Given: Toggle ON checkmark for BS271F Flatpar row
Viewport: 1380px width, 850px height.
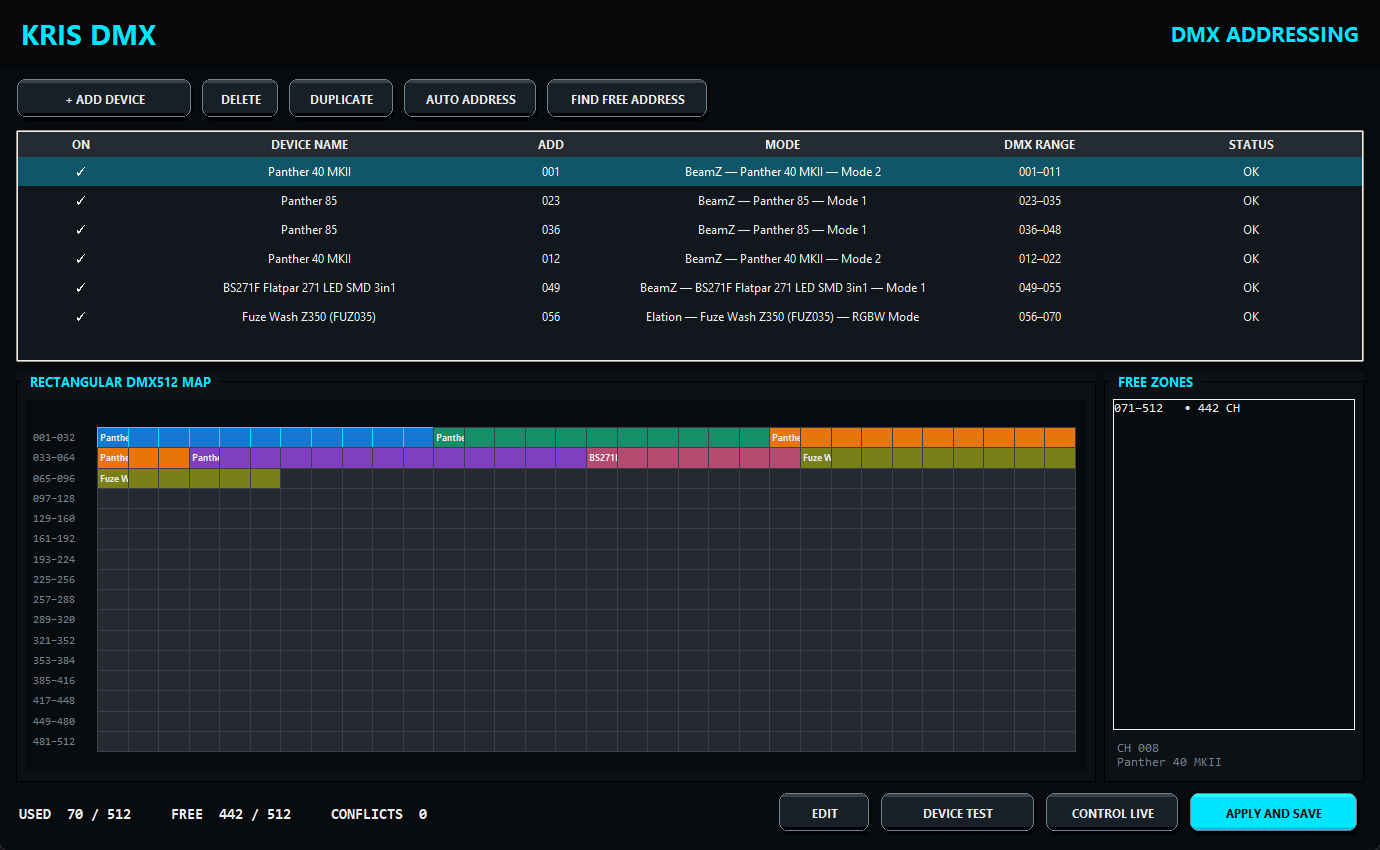Looking at the screenshot, I should point(81,288).
